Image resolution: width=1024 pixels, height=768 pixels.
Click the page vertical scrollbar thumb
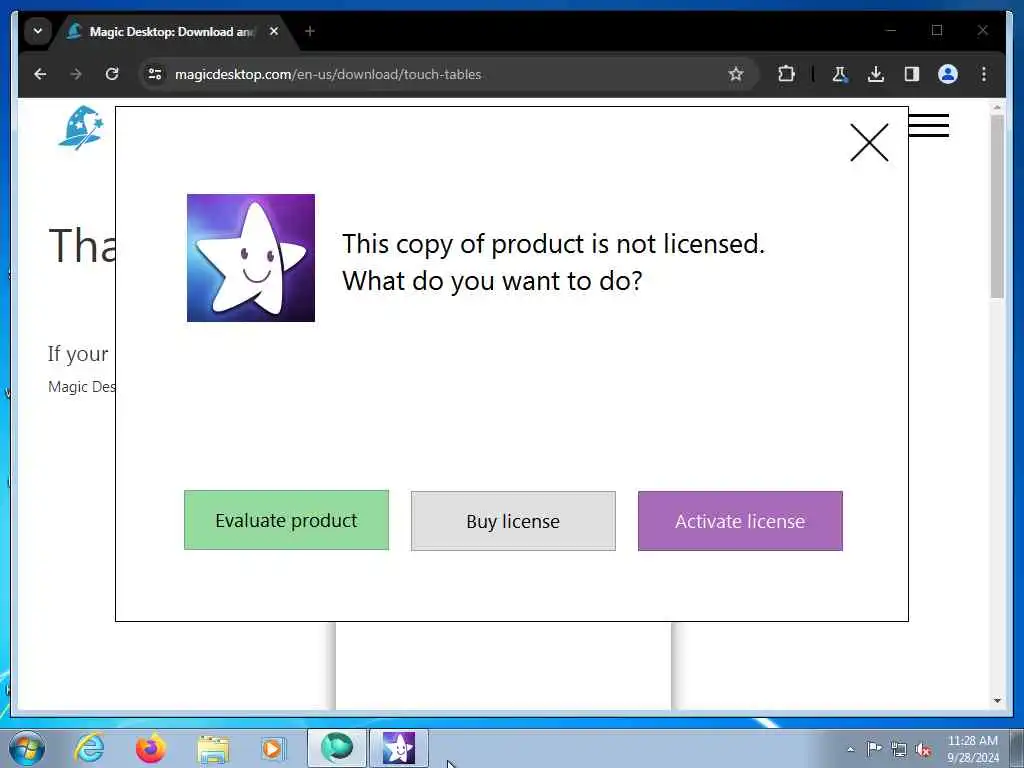point(997,206)
